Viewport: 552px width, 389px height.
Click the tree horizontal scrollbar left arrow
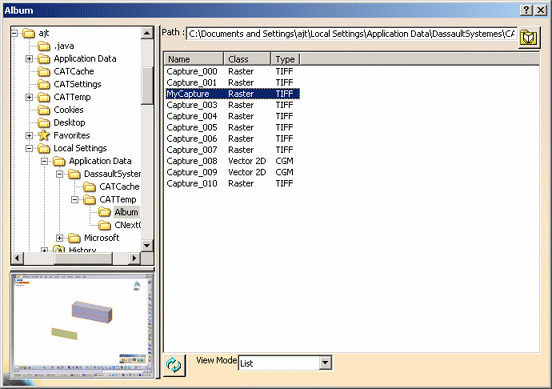[x=17, y=258]
